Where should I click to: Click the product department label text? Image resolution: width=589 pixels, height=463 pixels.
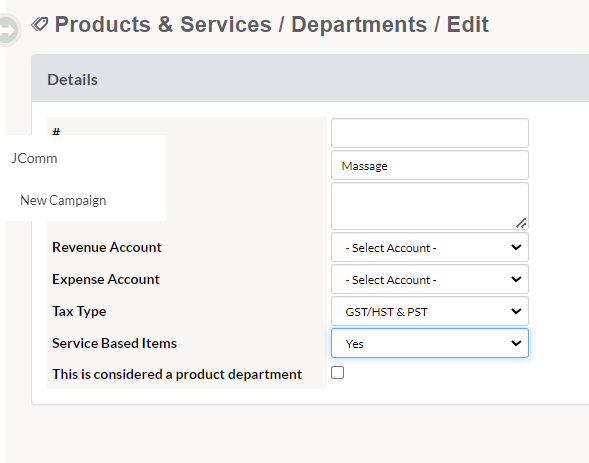coord(177,374)
